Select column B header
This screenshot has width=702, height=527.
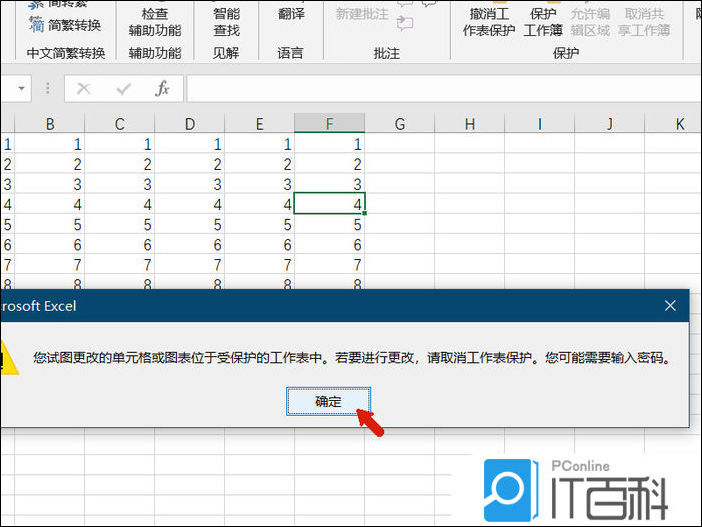[x=50, y=123]
